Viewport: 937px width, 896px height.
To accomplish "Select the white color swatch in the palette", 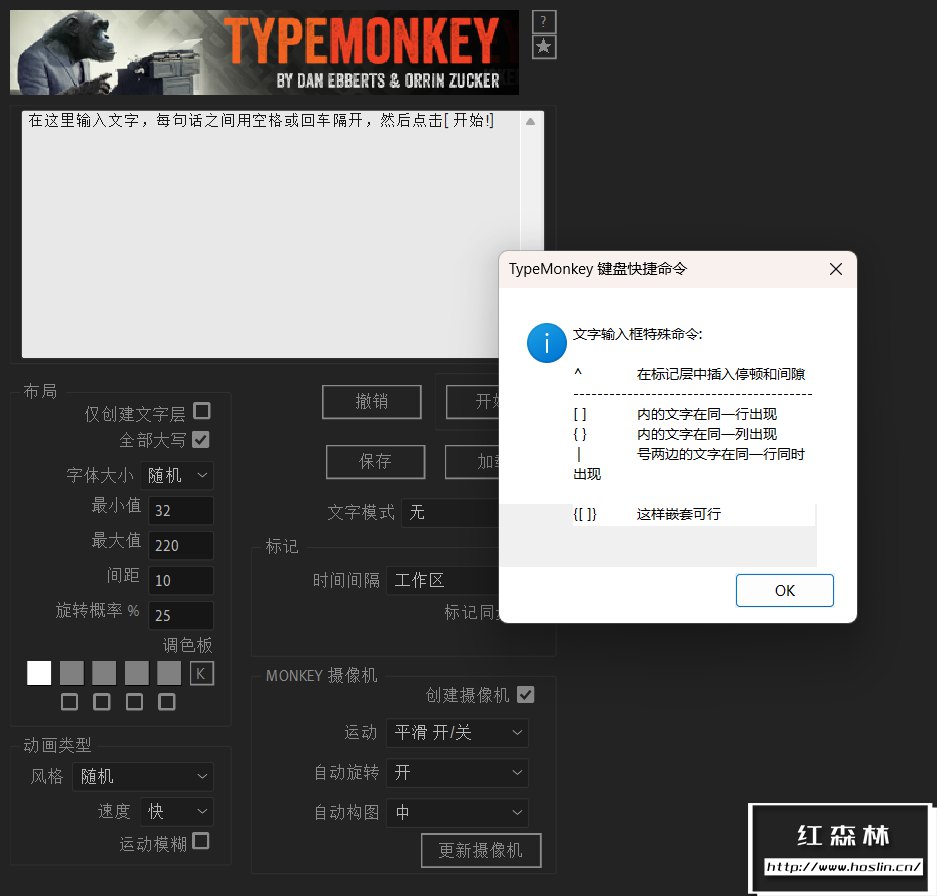I will (x=39, y=673).
